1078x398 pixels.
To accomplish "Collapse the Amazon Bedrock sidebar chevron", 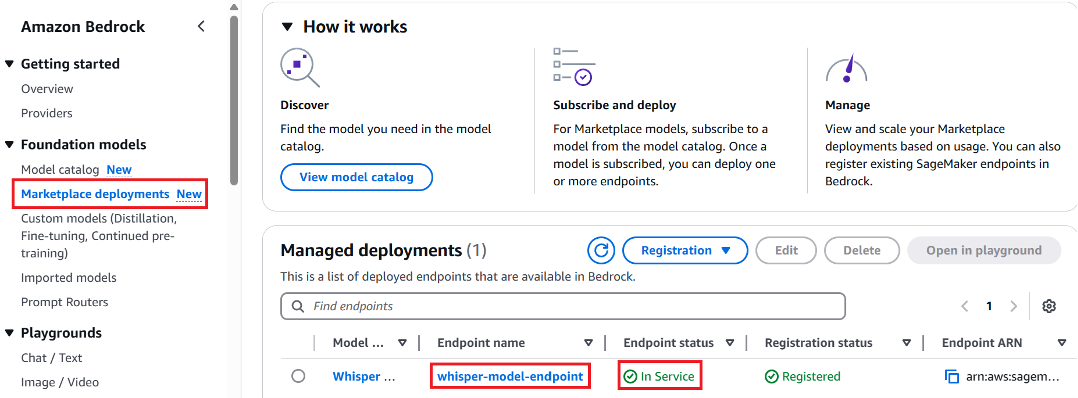I will pos(201,27).
